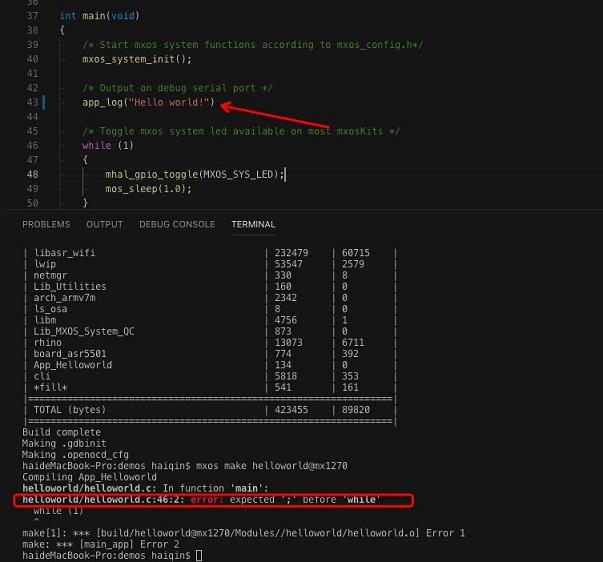Click the board_asr5501 row in terminal
The height and width of the screenshot is (562, 603).
click(x=210, y=354)
